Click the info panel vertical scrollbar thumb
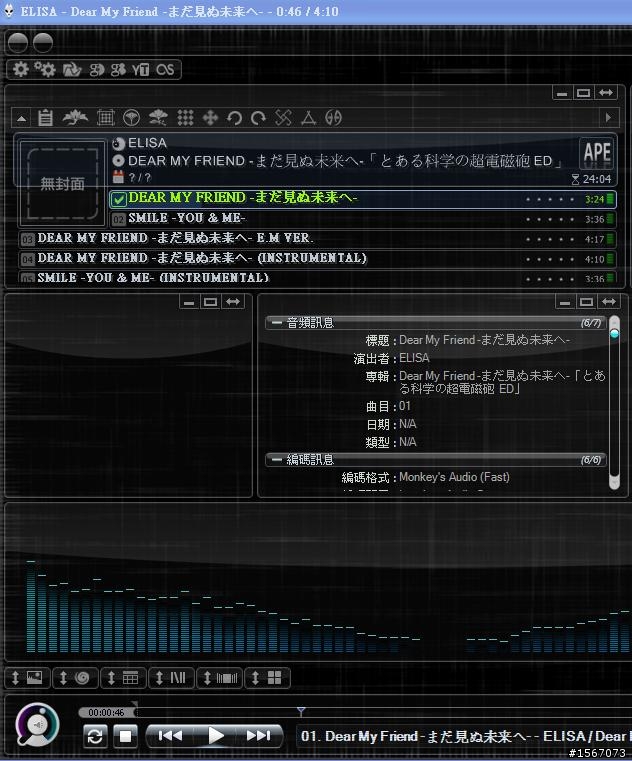This screenshot has width=632, height=761. coord(615,334)
